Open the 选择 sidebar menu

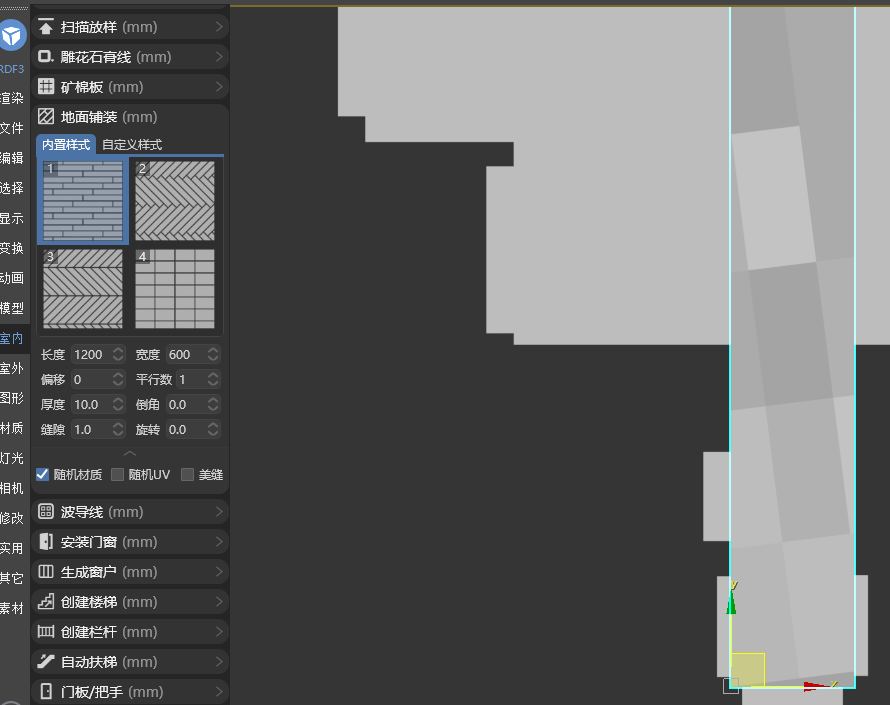pos(12,188)
